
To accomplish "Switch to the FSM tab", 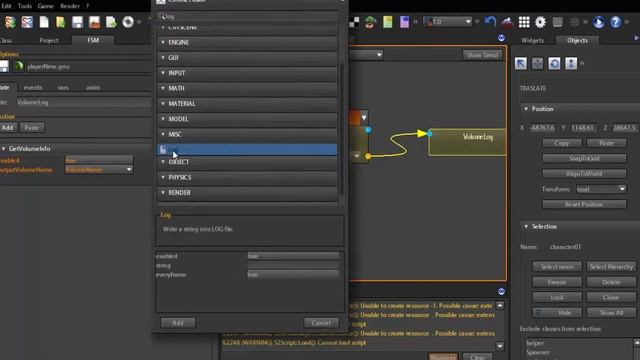I will [x=93, y=40].
